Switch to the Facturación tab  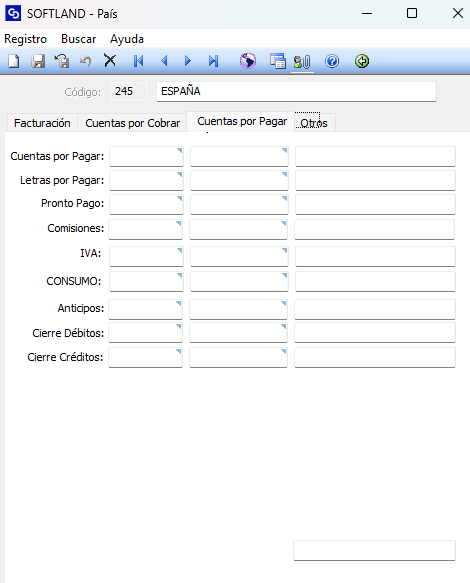(x=42, y=123)
